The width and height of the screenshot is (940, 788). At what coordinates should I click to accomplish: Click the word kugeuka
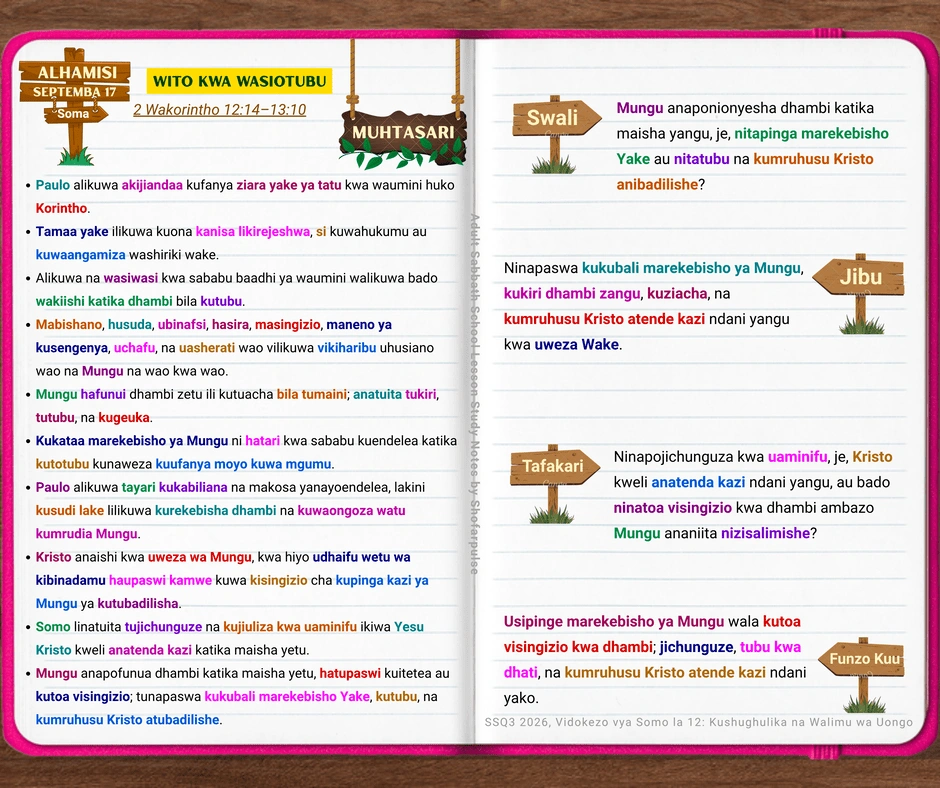[x=123, y=417]
